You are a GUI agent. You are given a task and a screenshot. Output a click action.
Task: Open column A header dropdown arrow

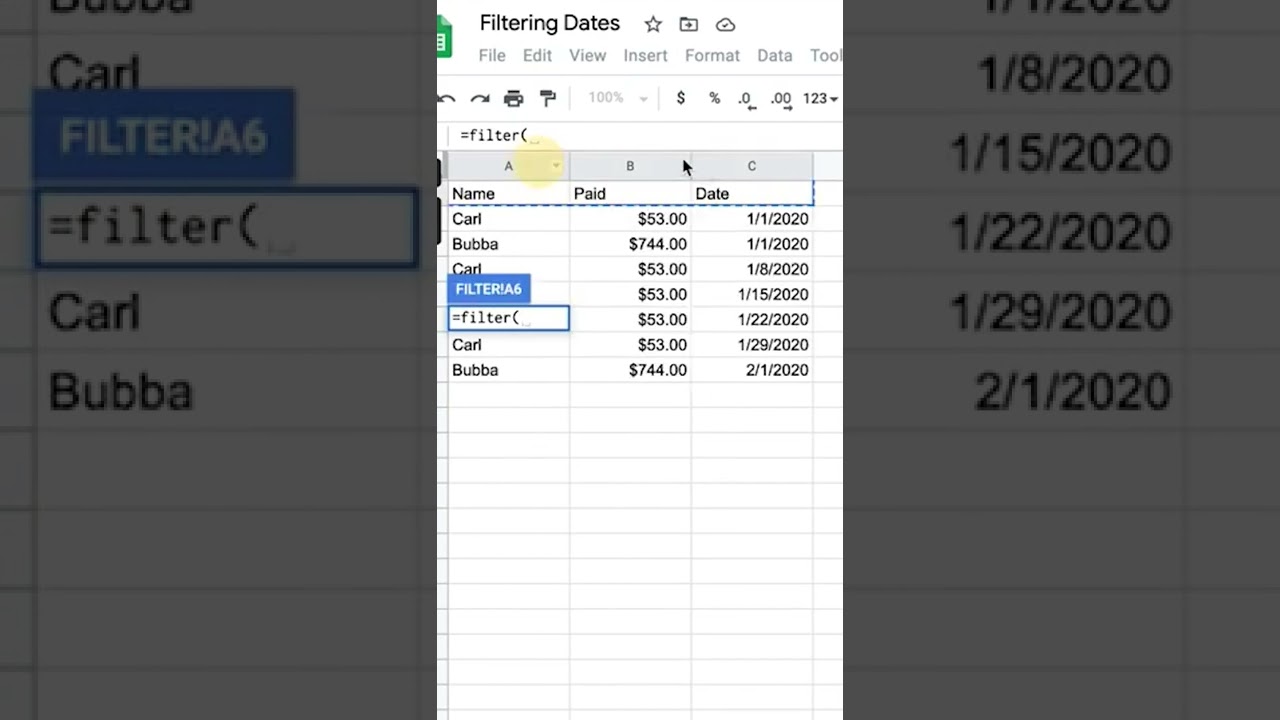pyautogui.click(x=556, y=166)
